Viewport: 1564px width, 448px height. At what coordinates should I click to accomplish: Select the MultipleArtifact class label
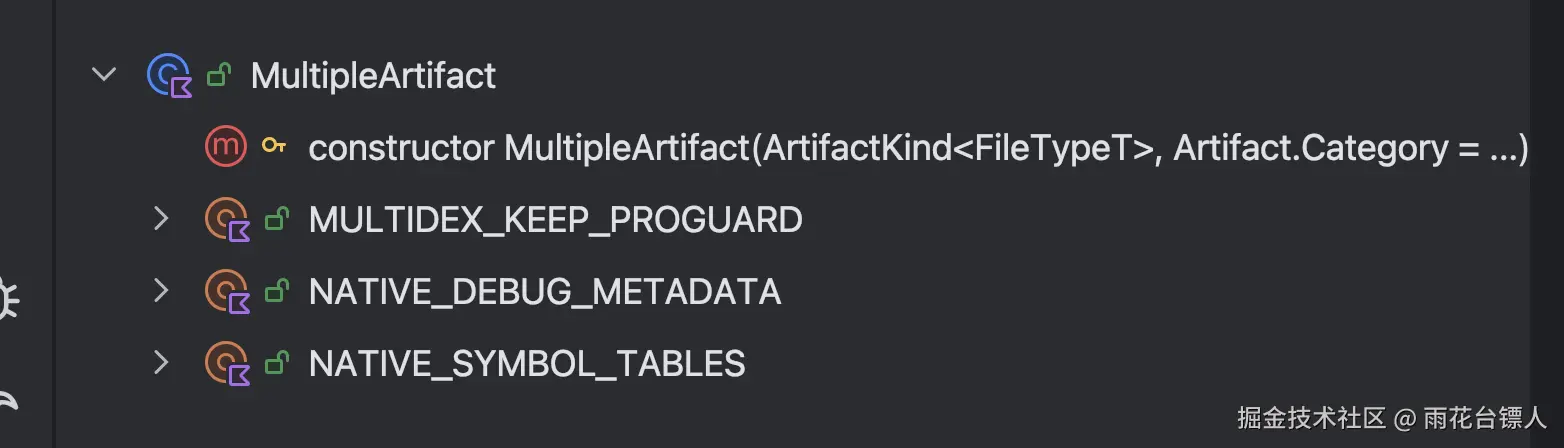coord(373,76)
